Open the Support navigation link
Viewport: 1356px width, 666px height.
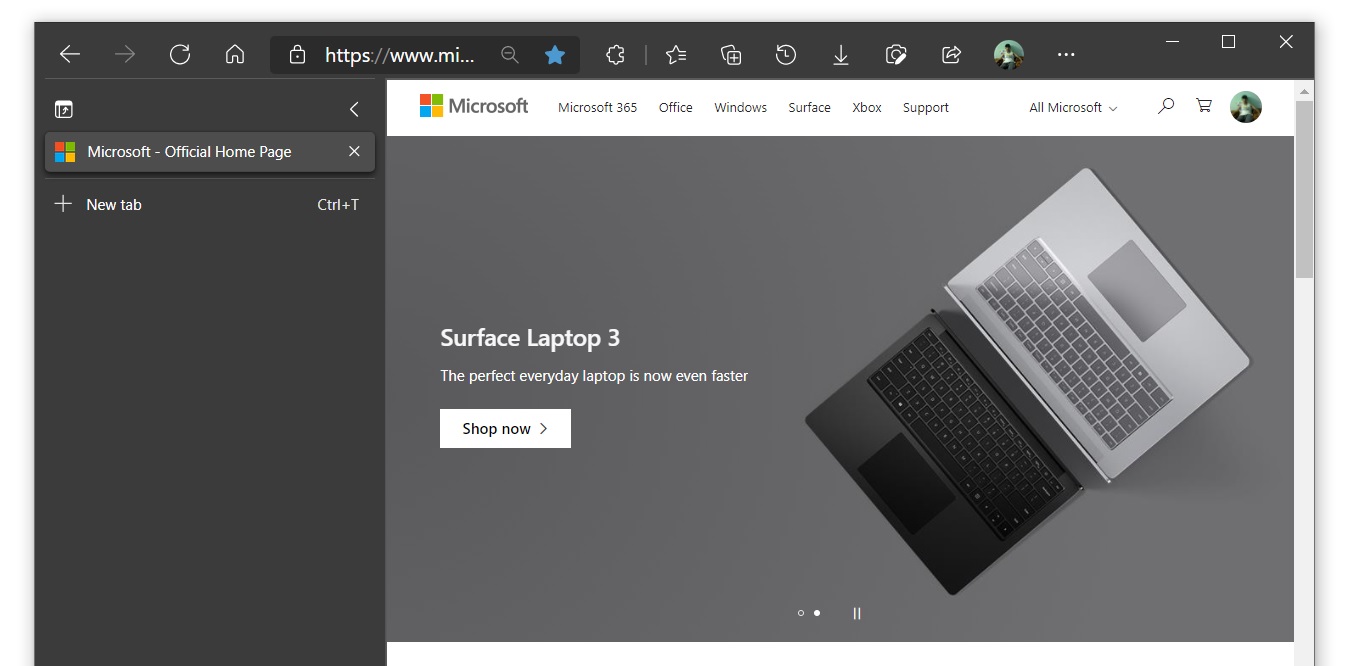tap(926, 108)
